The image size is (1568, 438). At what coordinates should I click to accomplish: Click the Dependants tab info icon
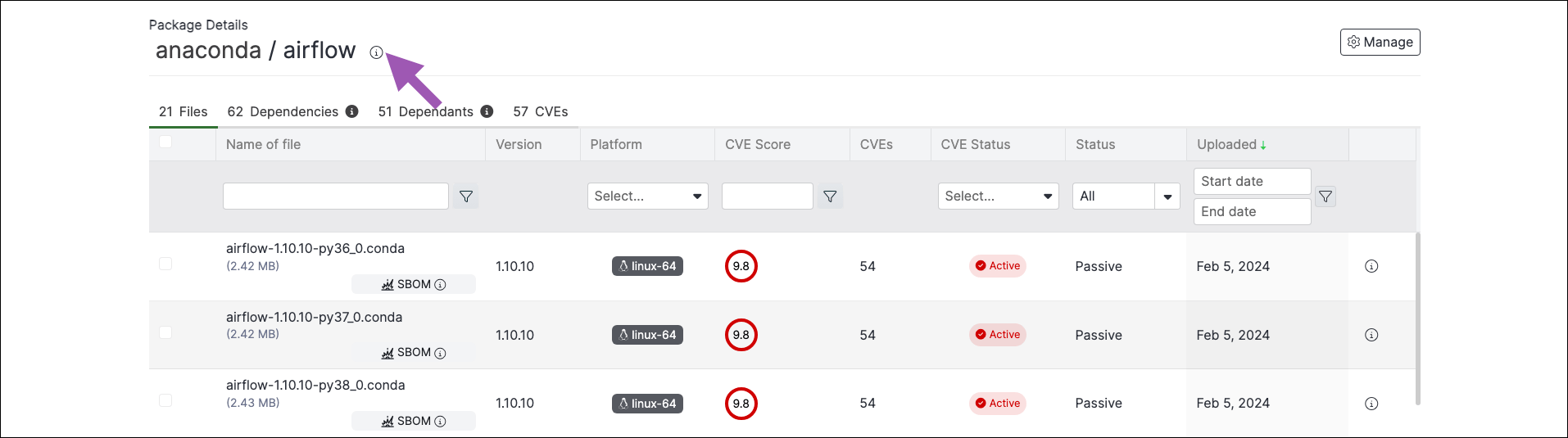[487, 111]
